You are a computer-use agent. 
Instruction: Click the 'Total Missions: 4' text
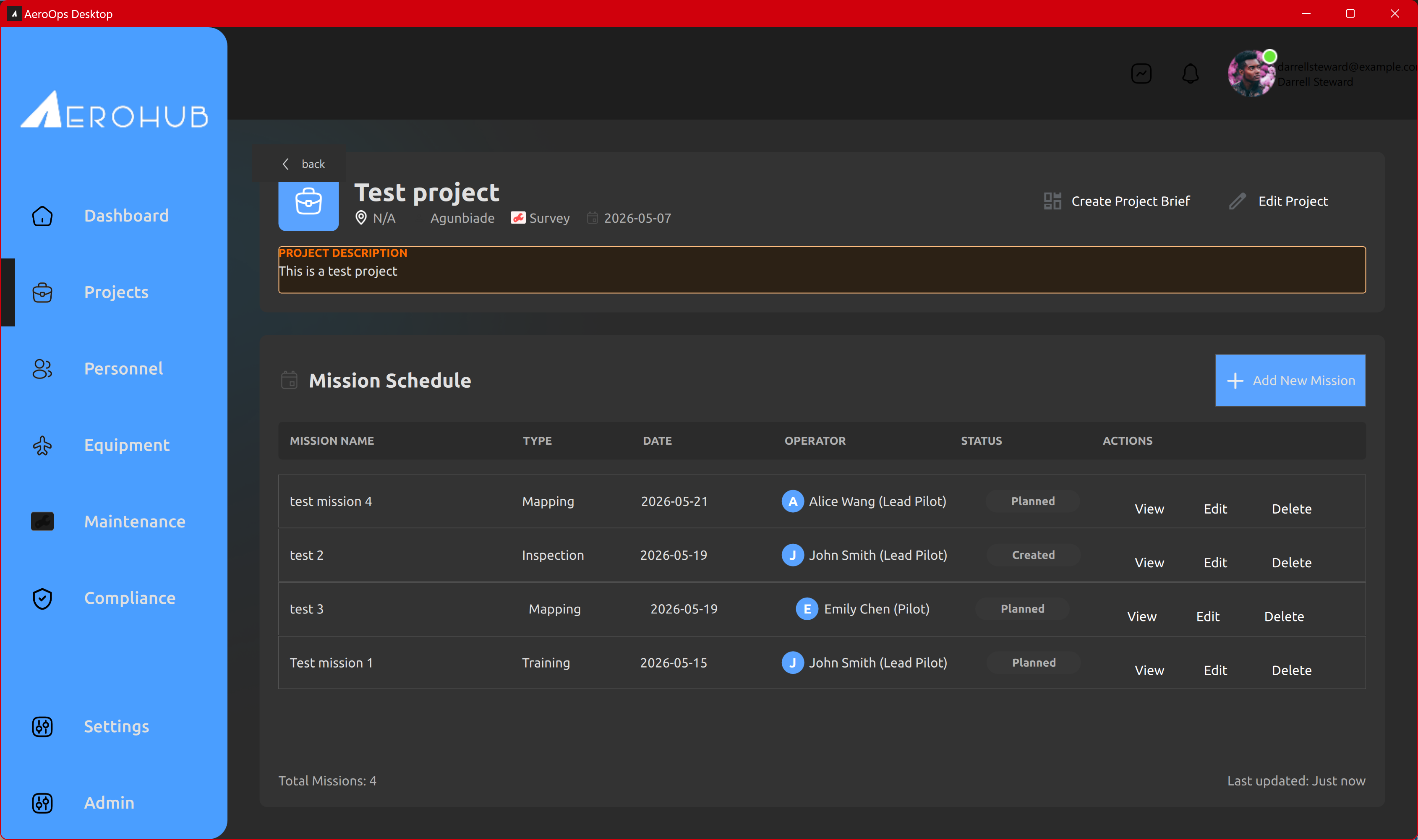point(327,781)
